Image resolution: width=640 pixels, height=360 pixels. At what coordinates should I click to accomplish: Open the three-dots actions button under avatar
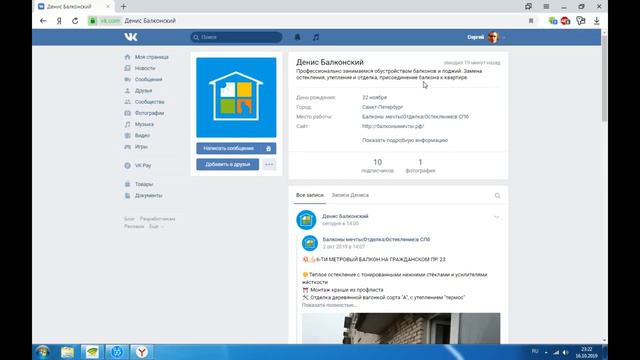[269, 164]
